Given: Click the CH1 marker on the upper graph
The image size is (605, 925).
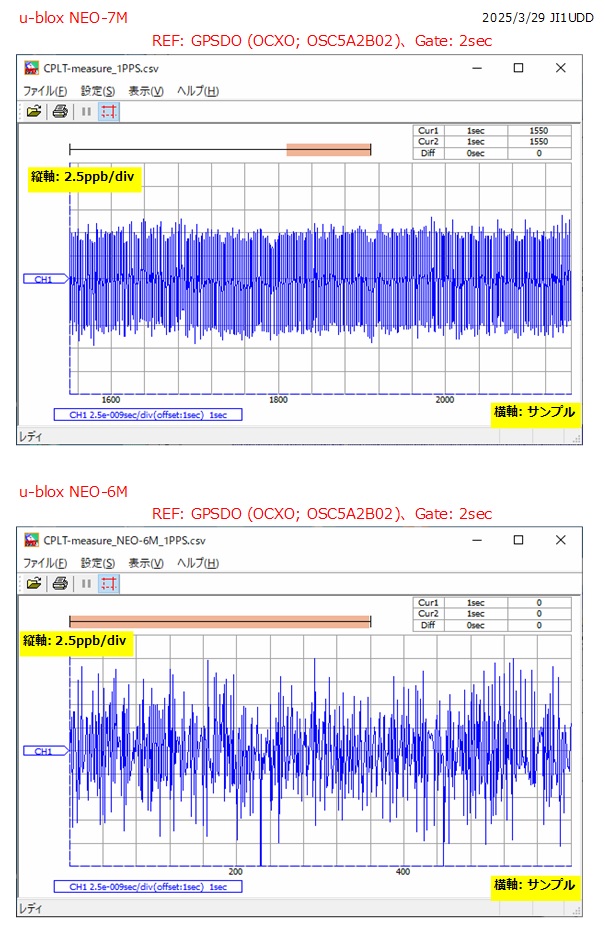Looking at the screenshot, I should 44,280.
